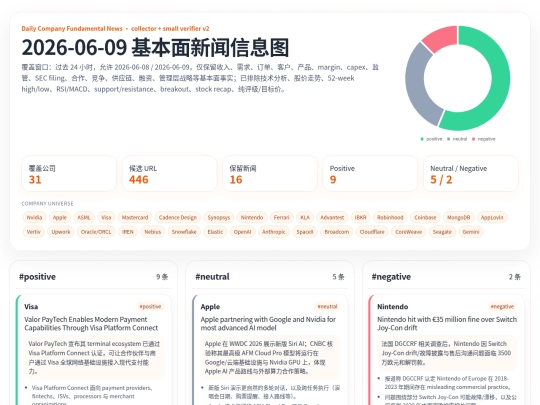Open the Valor PayTech Visa Platform Connect headline
540x405 pixels.
click(91, 324)
